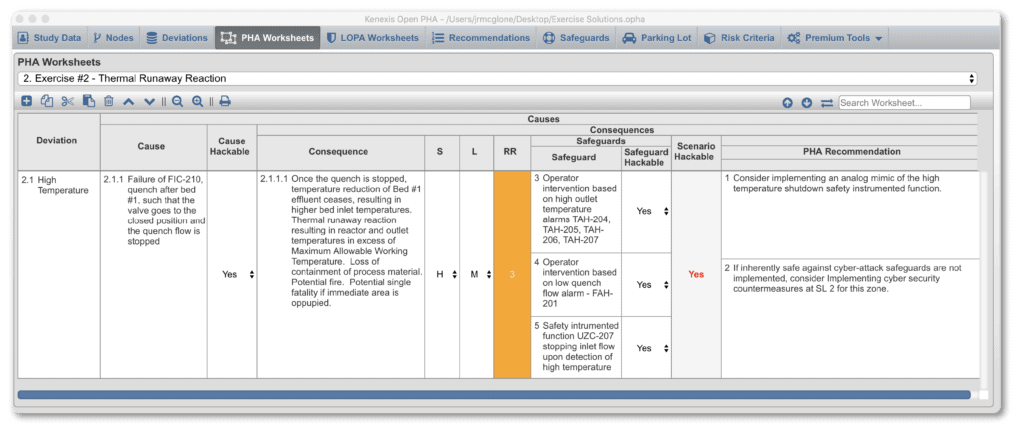Click the printer icon

225,101
